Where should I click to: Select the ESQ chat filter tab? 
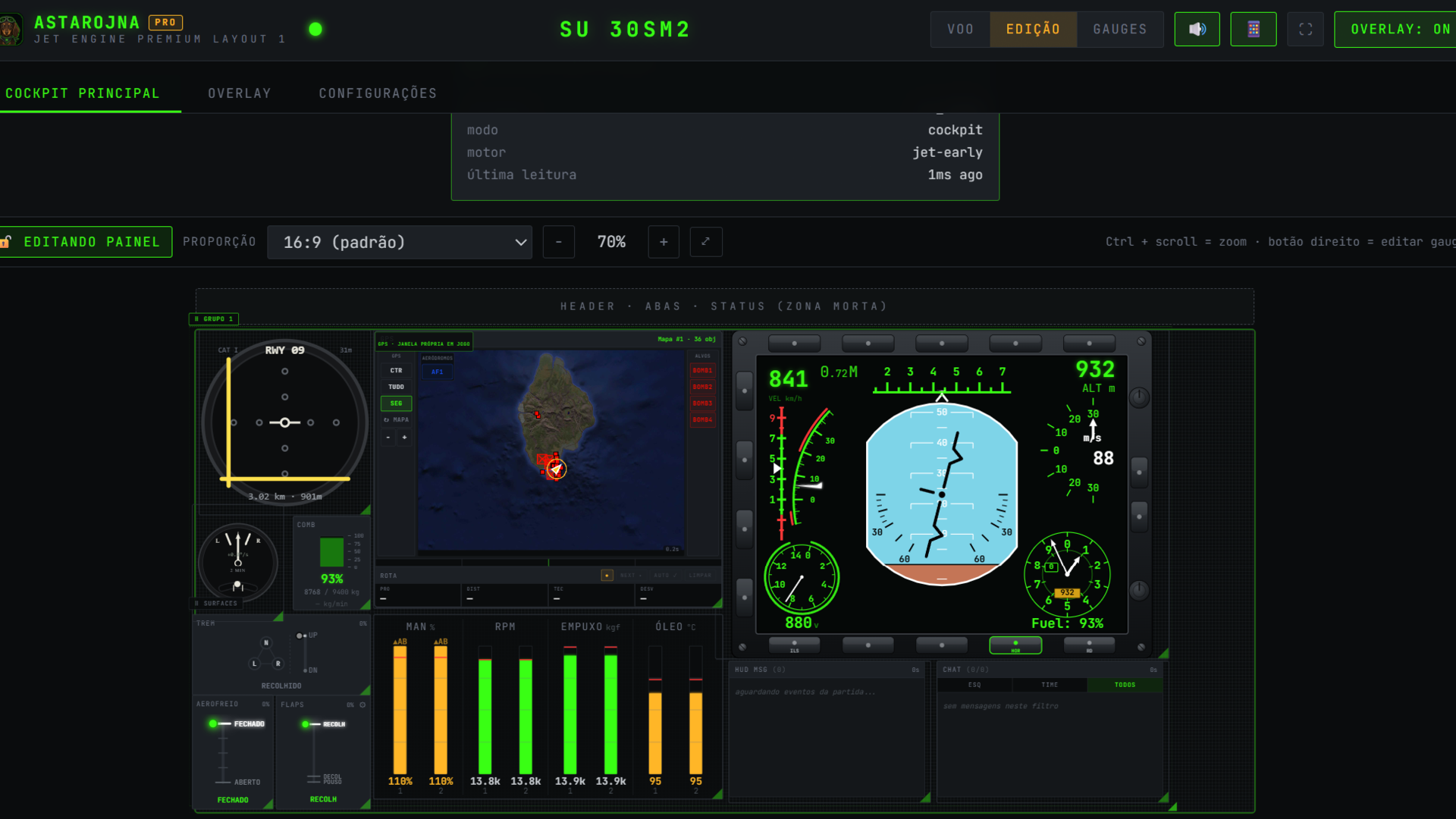974,685
